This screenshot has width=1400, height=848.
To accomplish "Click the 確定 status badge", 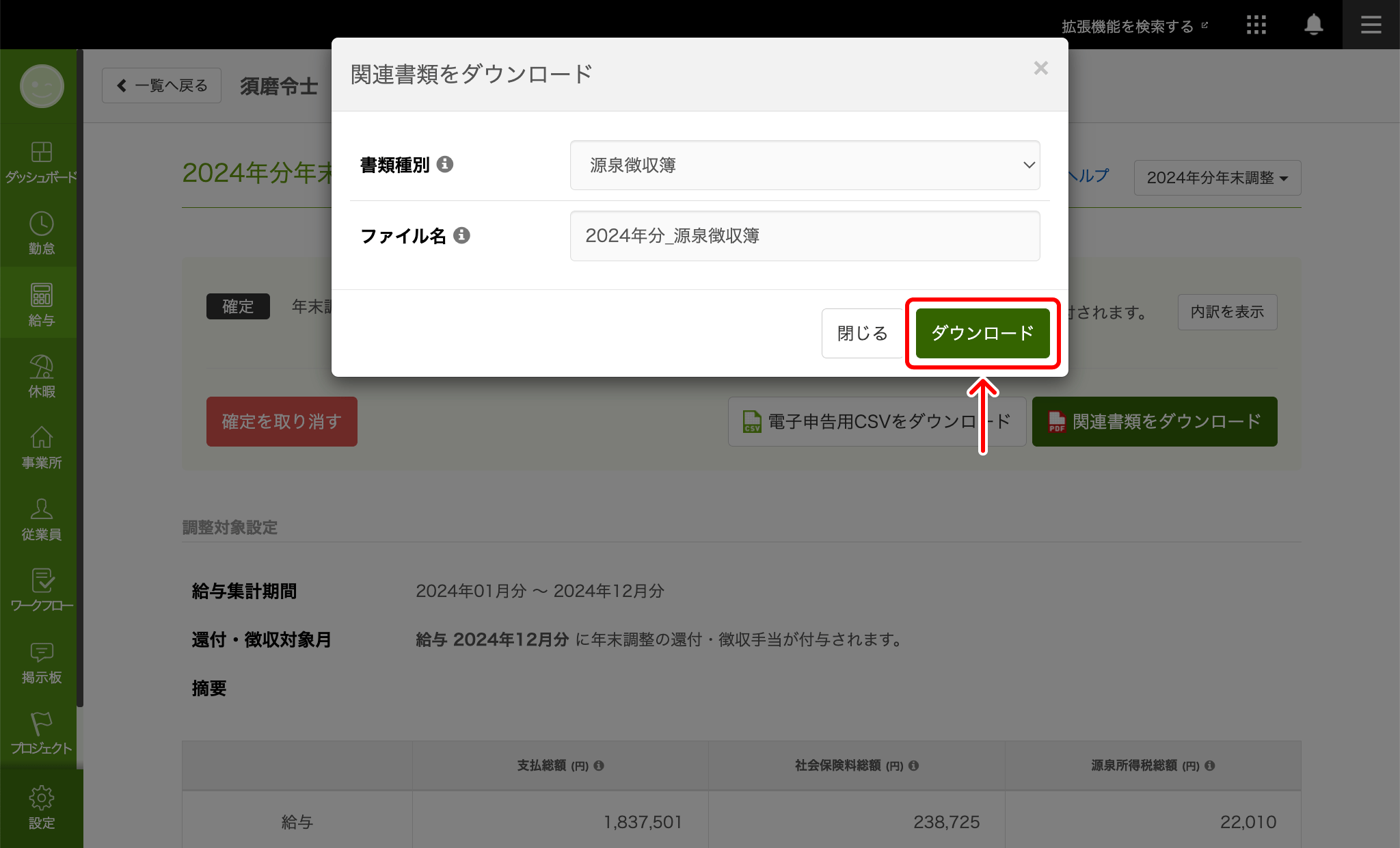I will click(238, 306).
